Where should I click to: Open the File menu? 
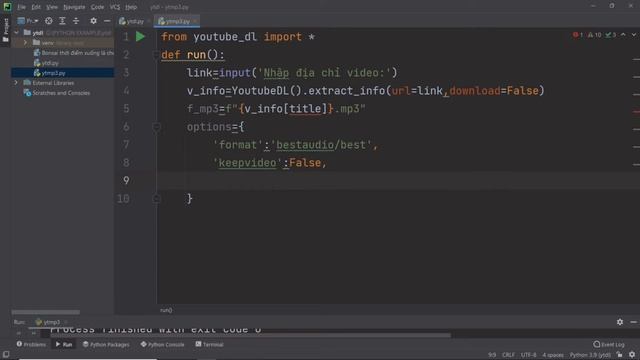(x=21, y=7)
